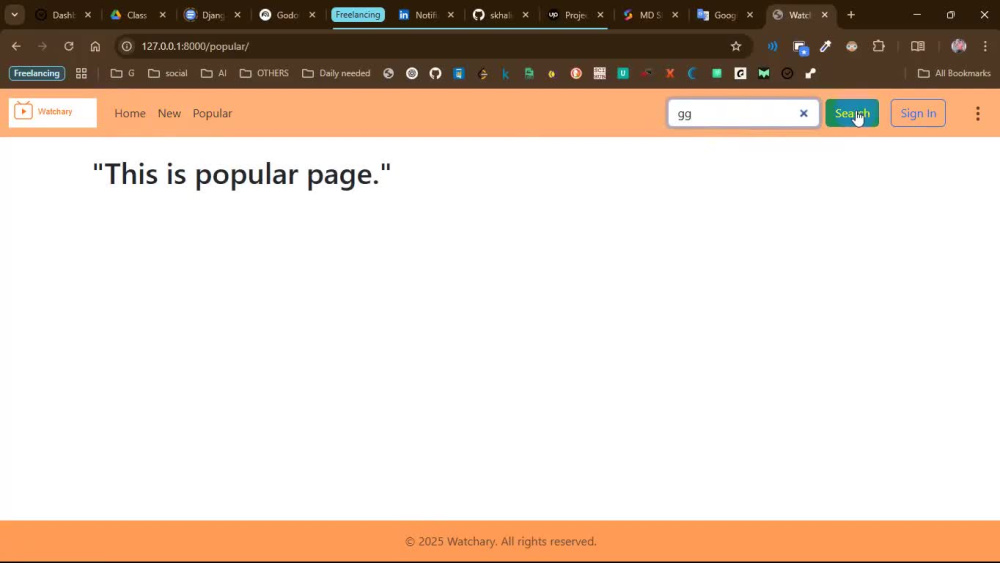Image resolution: width=1000 pixels, height=563 pixels.
Task: Open the site's three-dot menu
Action: [978, 113]
